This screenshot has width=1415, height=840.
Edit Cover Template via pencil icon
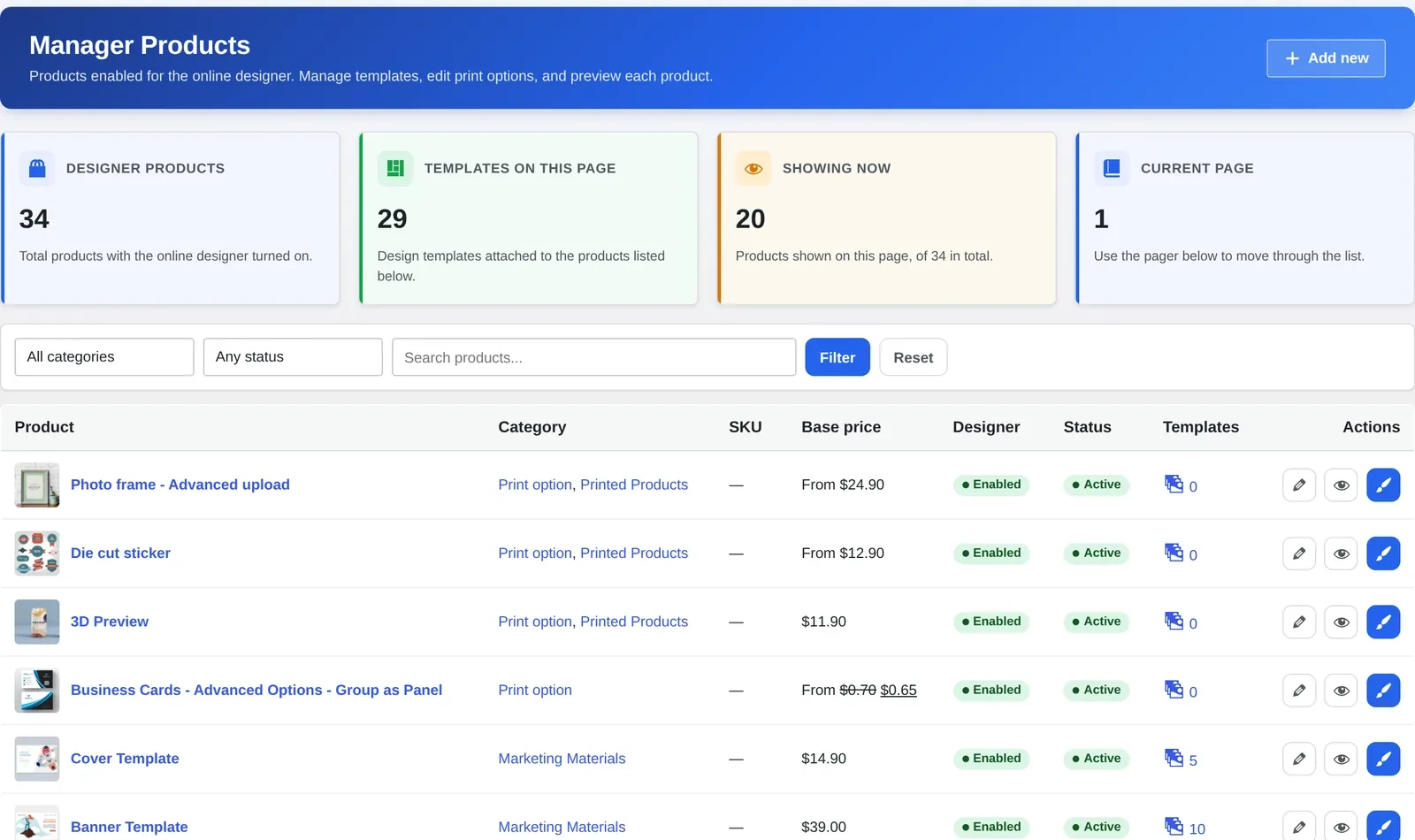pos(1299,759)
